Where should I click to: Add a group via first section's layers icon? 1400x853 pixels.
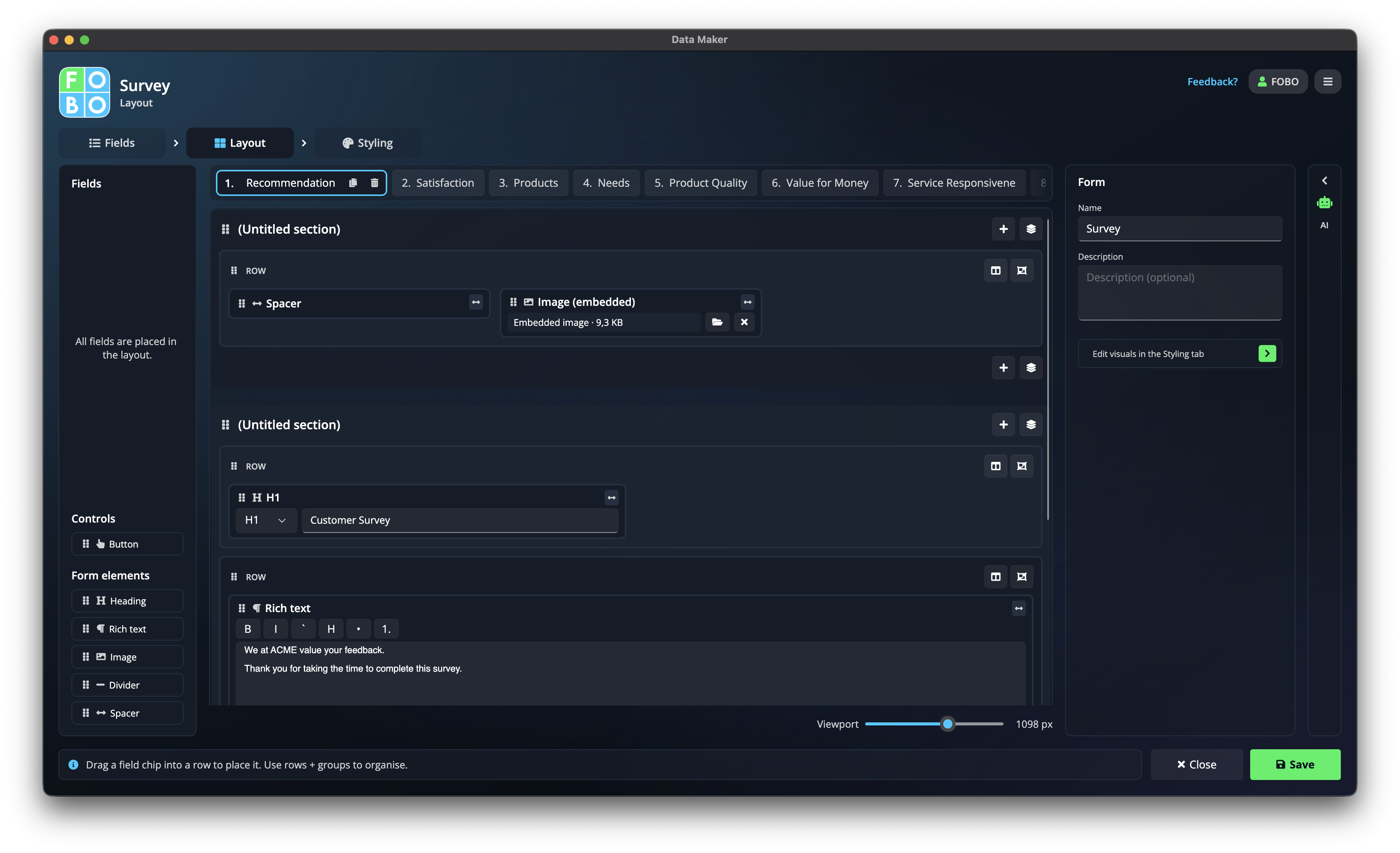coord(1031,229)
